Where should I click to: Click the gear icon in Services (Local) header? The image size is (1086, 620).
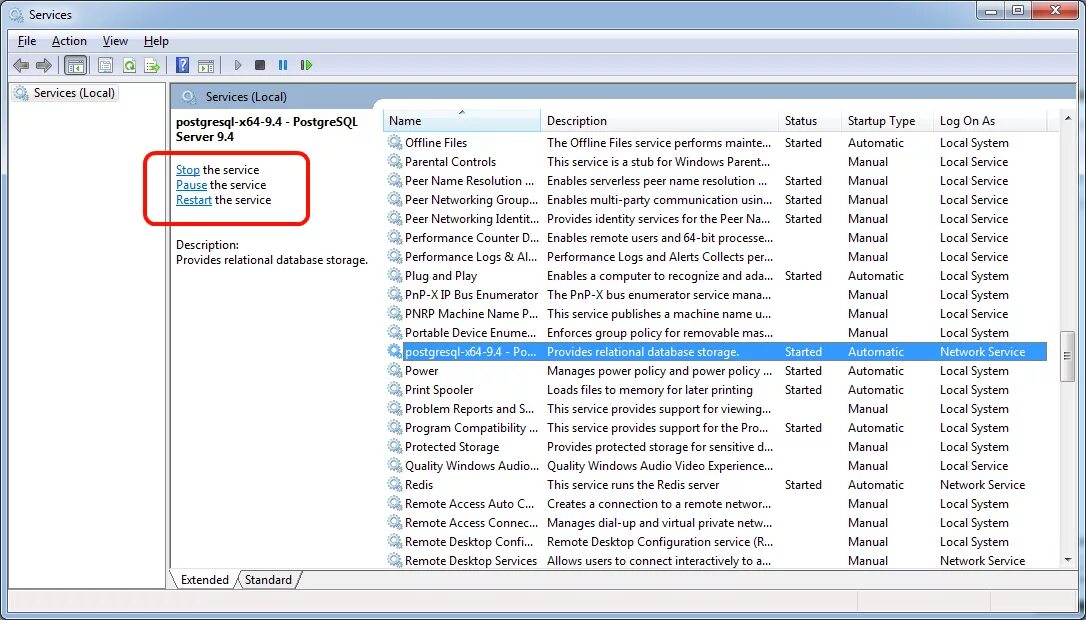pos(188,96)
